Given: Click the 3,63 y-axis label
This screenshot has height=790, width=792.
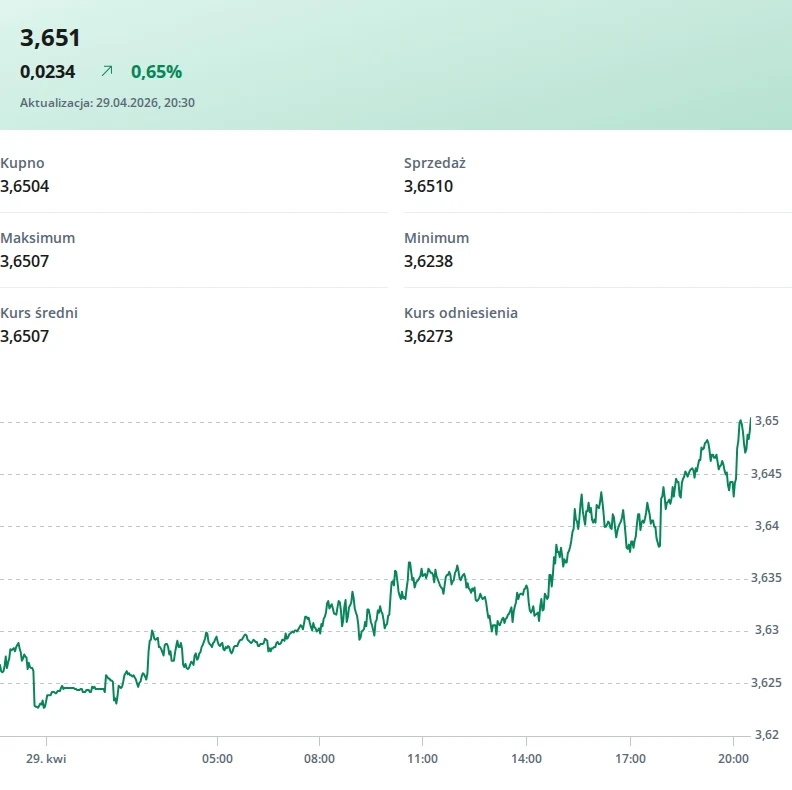Looking at the screenshot, I should 767,630.
